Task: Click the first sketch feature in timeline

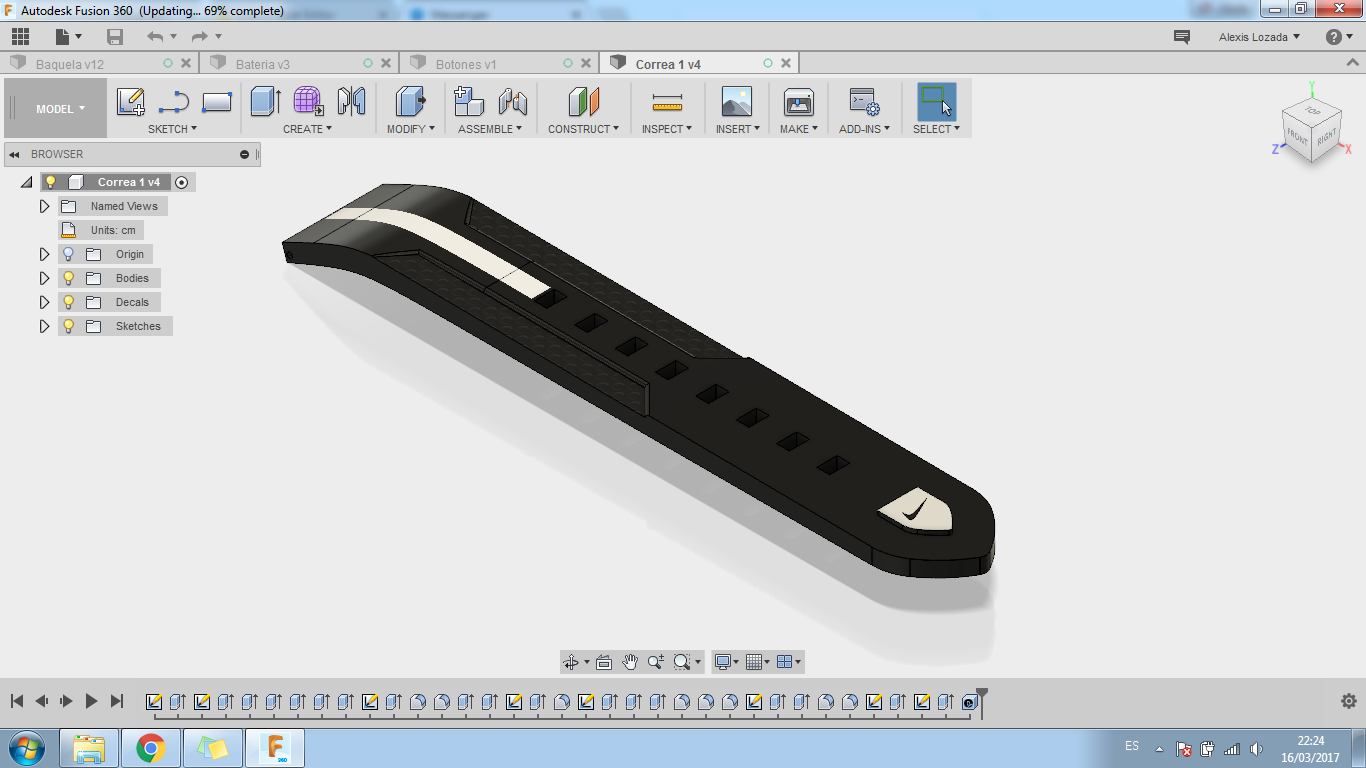Action: pos(154,702)
